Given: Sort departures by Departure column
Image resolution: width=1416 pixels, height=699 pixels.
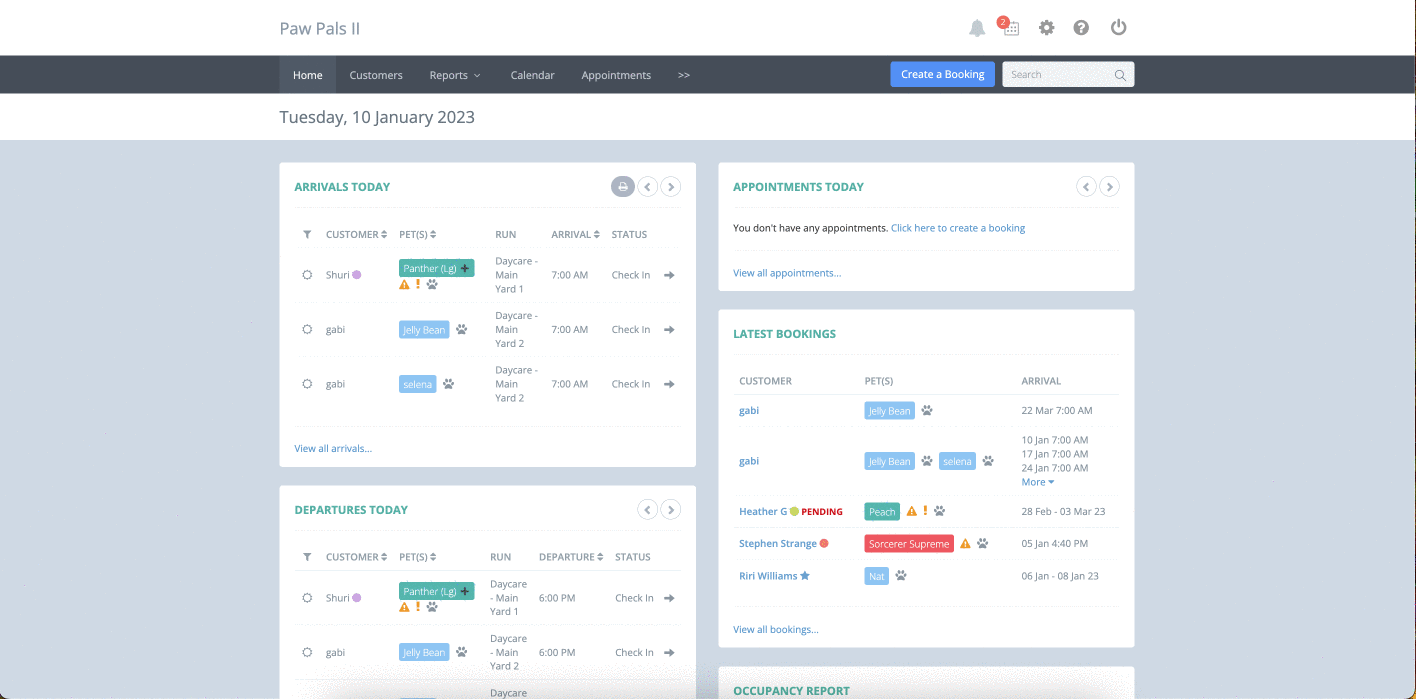Looking at the screenshot, I should click(571, 558).
